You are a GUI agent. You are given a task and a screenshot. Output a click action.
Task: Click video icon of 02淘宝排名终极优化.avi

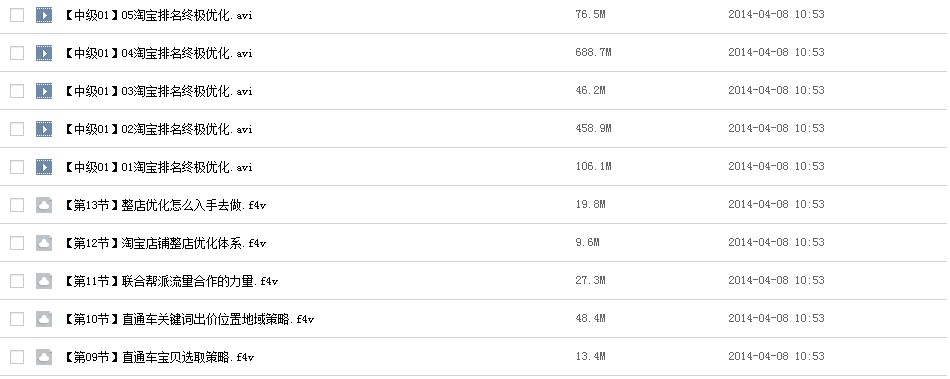pyautogui.click(x=44, y=129)
